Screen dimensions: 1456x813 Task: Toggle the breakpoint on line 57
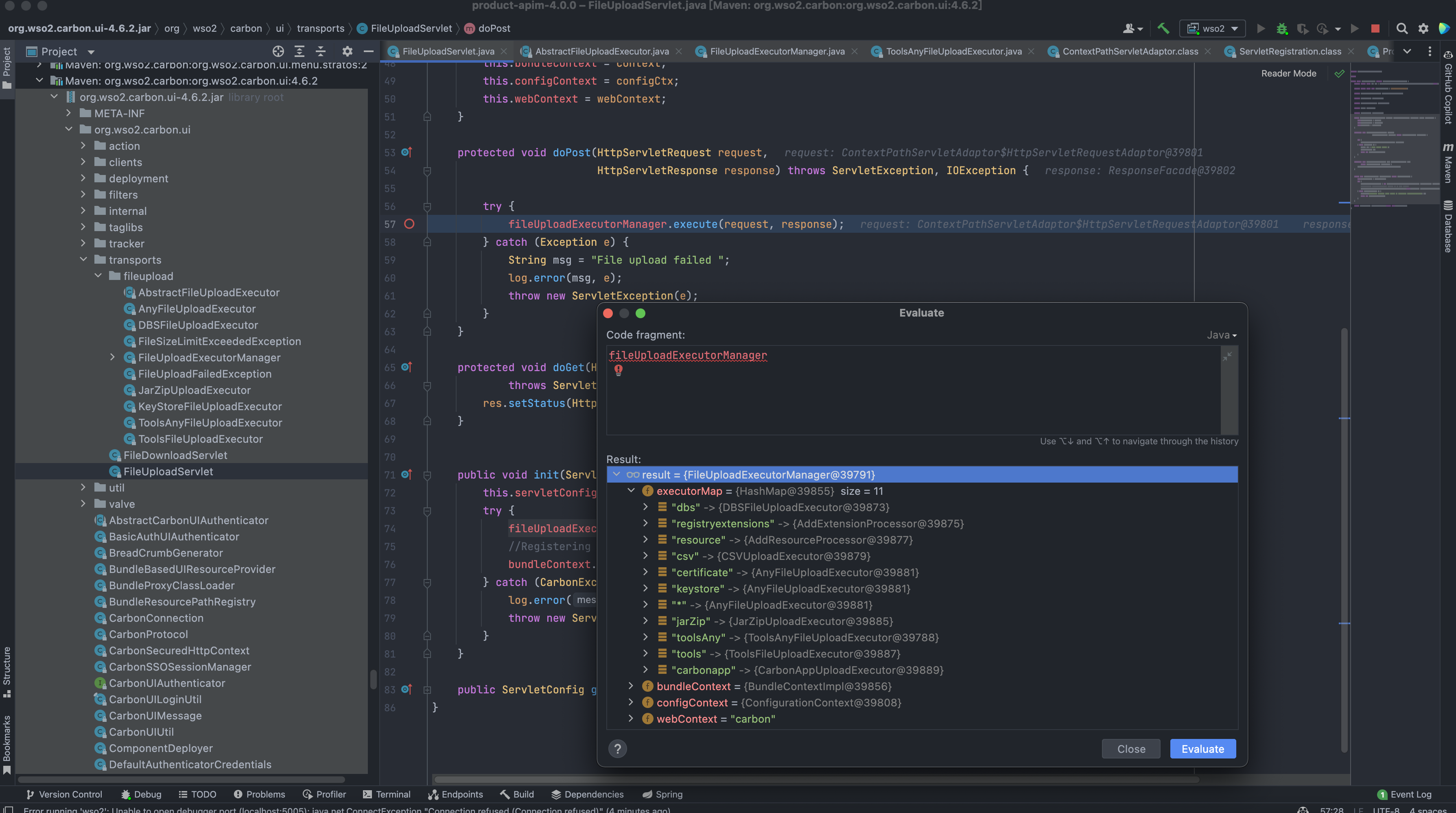coord(409,224)
